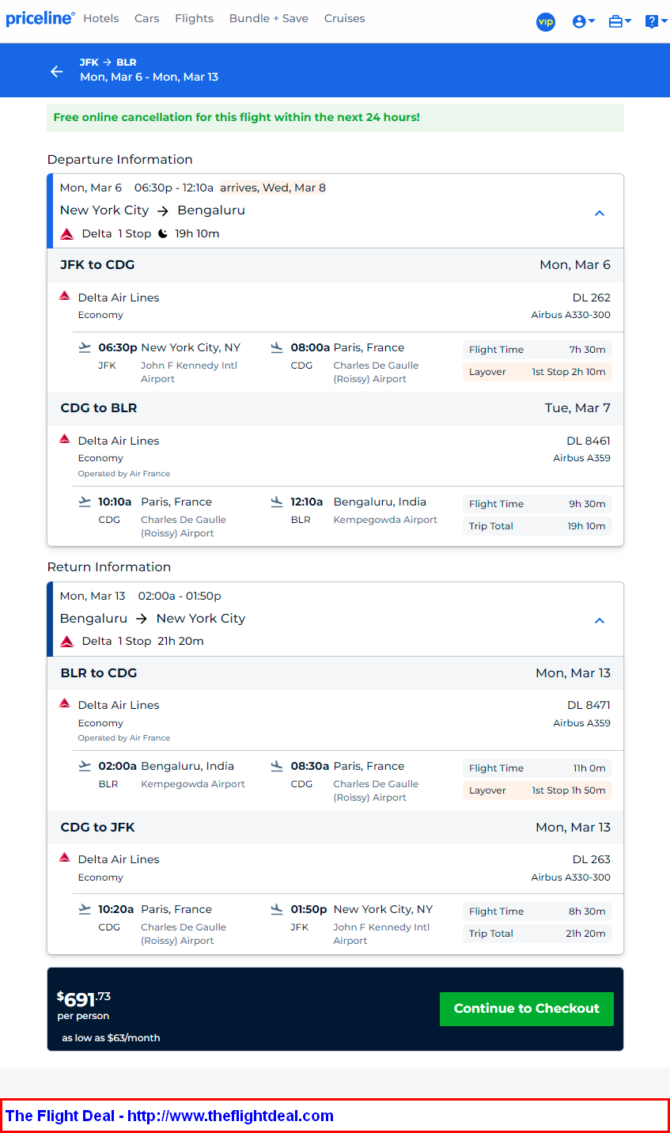Open the help question mark menu

coord(656,22)
